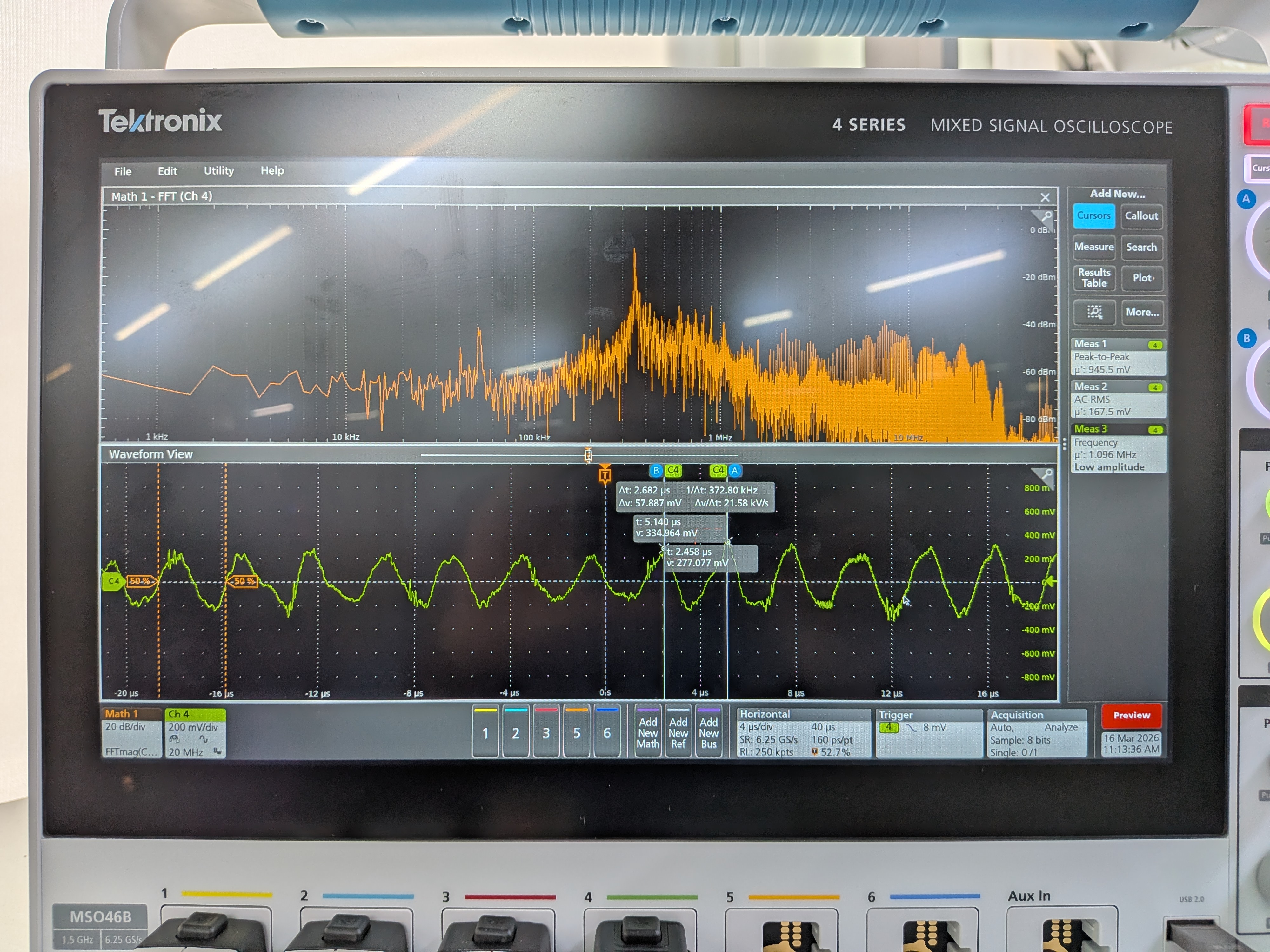Open the Plot submenu button

(1143, 278)
